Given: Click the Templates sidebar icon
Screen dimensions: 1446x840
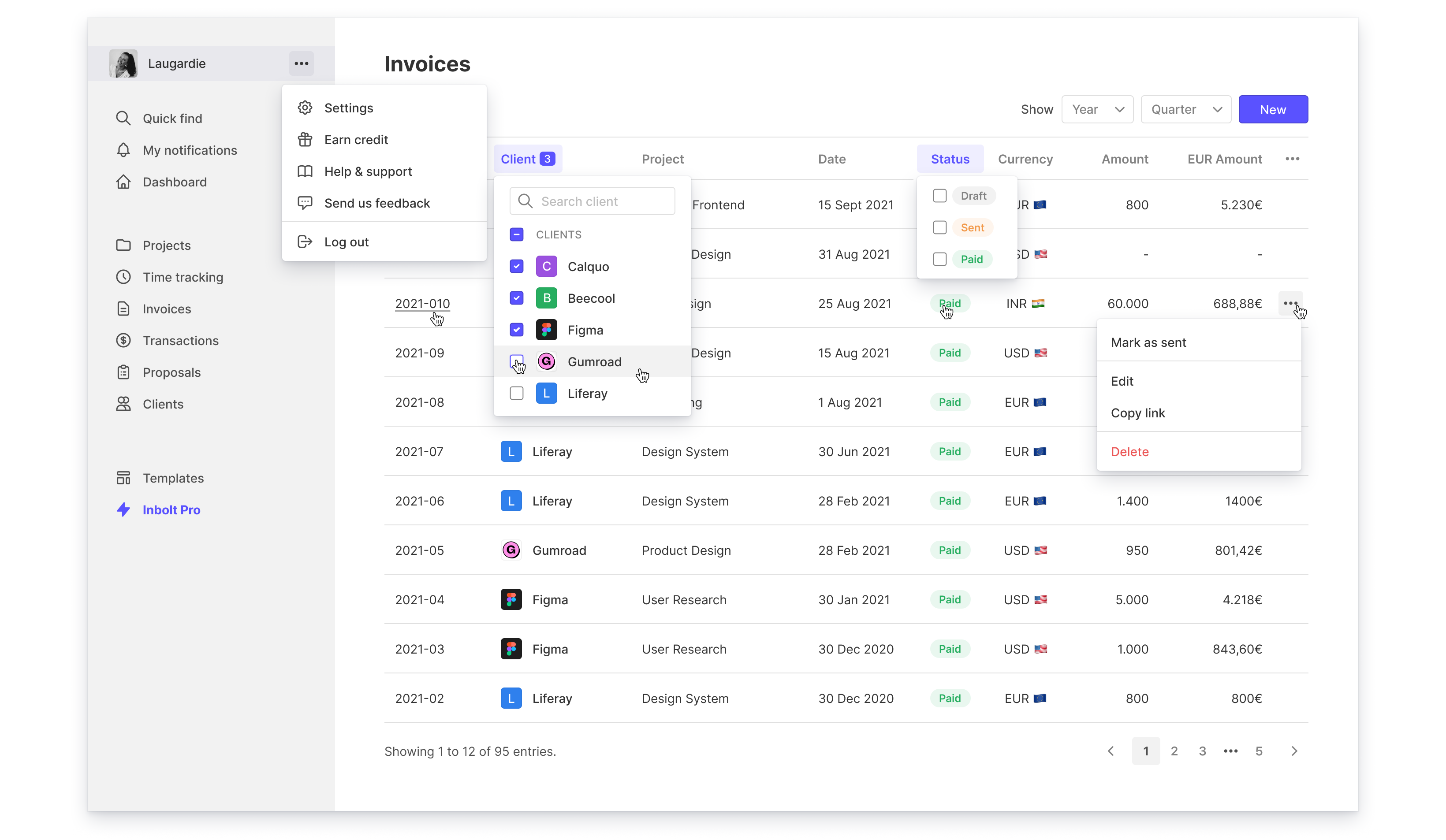Looking at the screenshot, I should click(123, 478).
